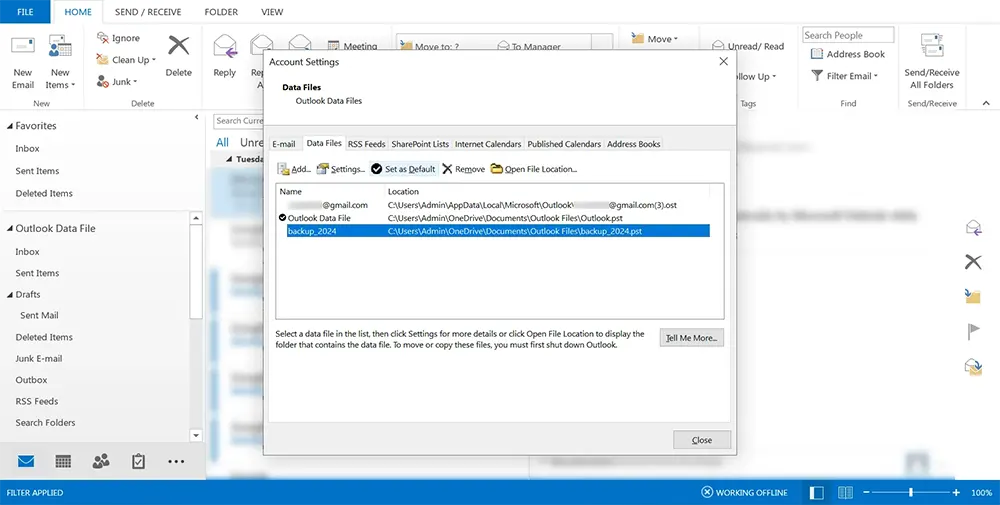Click the Reply icon in right sidebar
The height and width of the screenshot is (505, 1000).
point(973,228)
